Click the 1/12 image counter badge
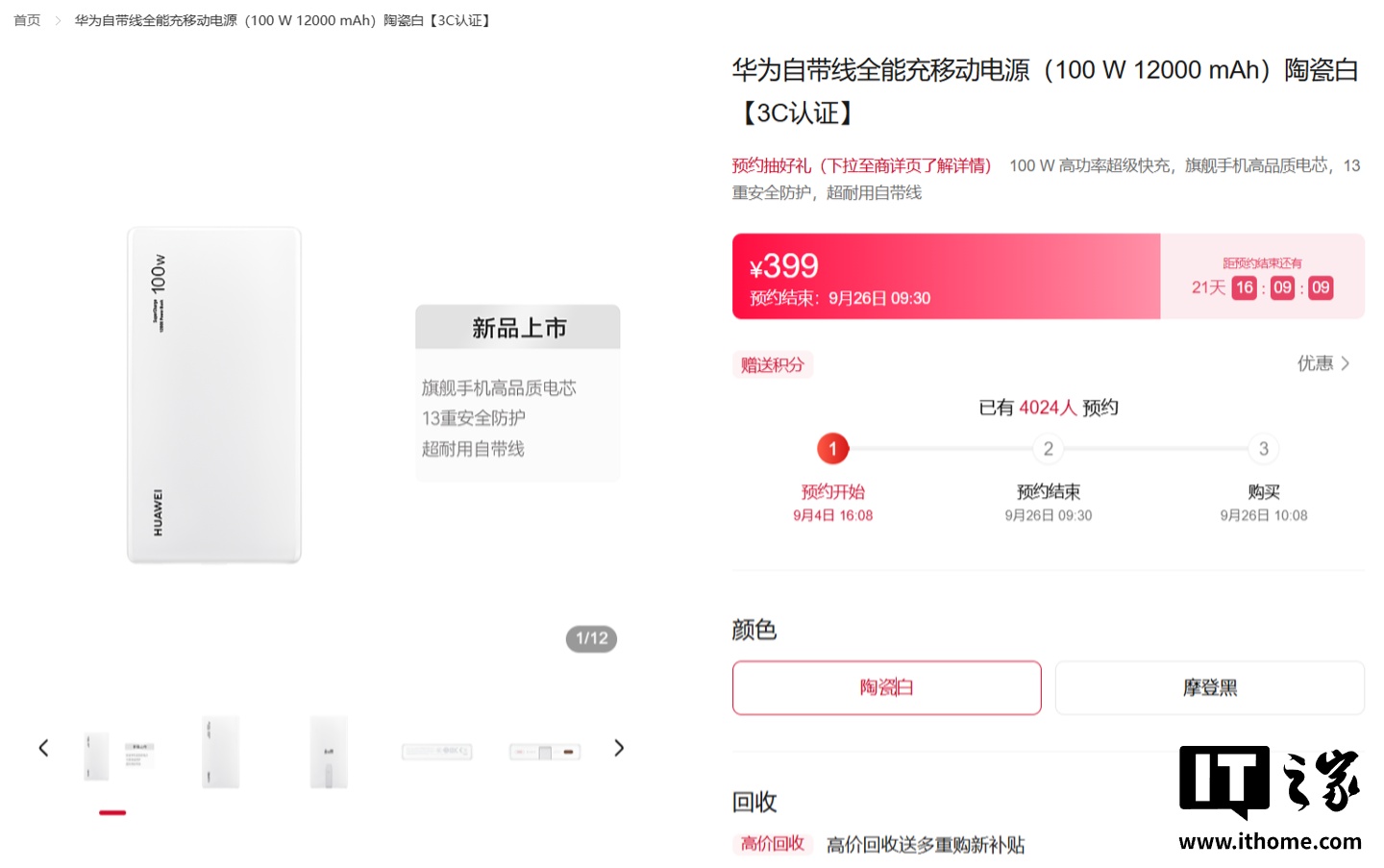The width and height of the screenshot is (1384, 868). 591,638
